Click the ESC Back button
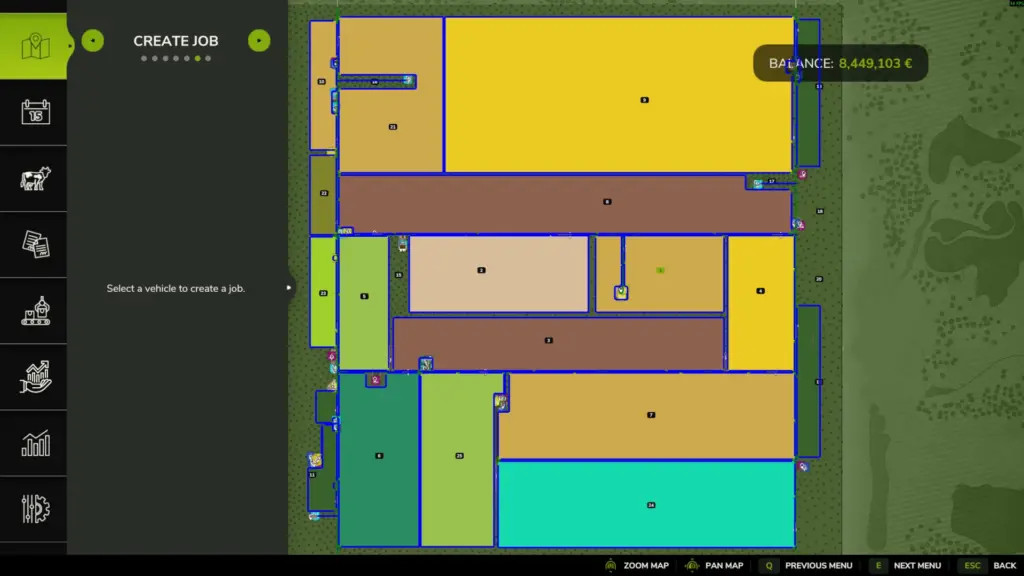This screenshot has height=576, width=1024. [x=992, y=566]
